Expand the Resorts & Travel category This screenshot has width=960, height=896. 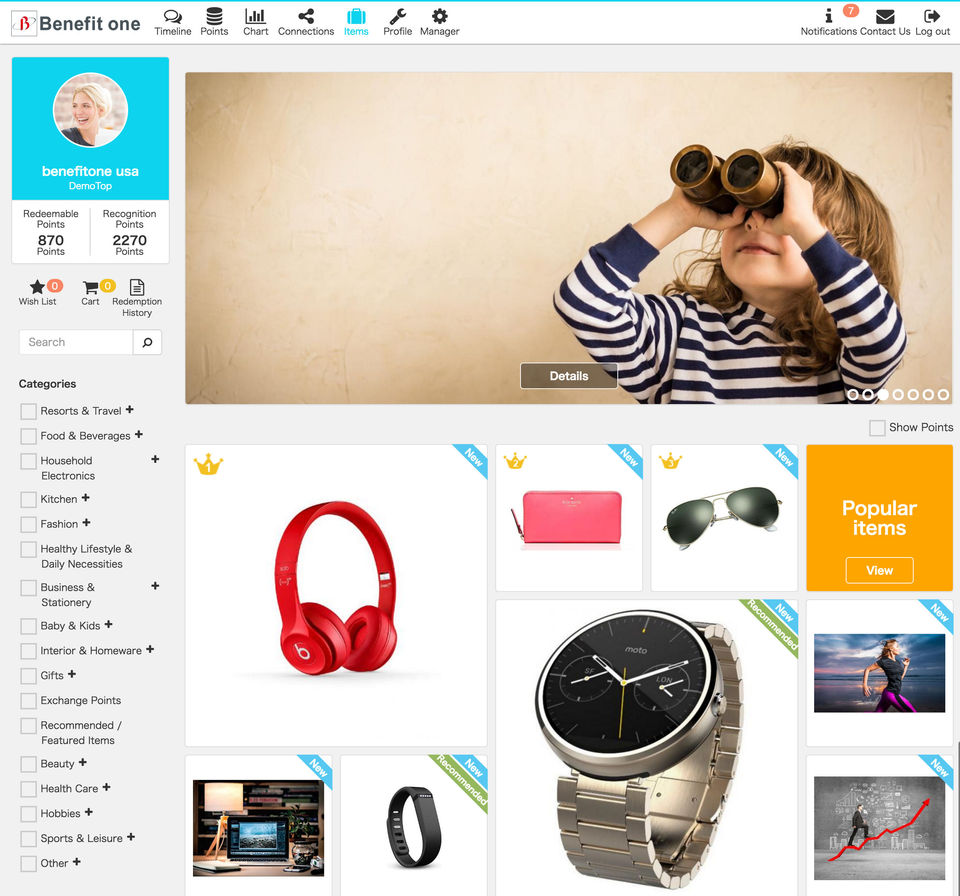click(130, 410)
